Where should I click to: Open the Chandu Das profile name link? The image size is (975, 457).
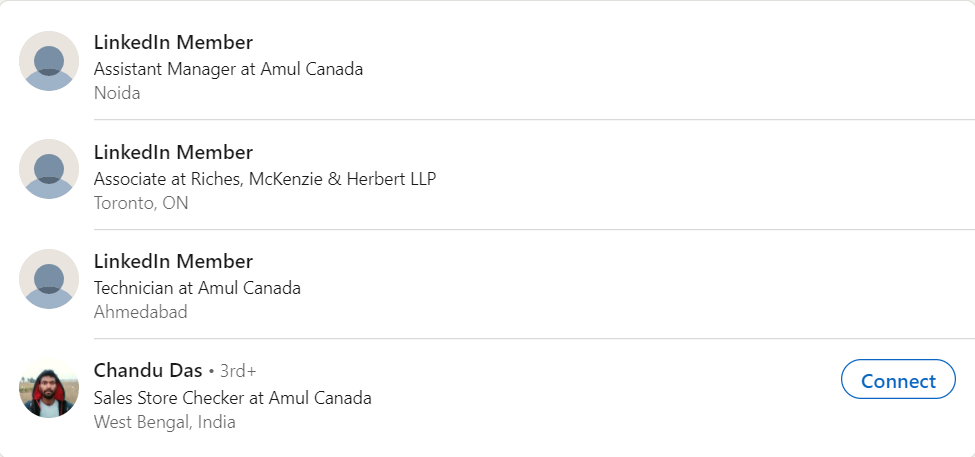(148, 370)
